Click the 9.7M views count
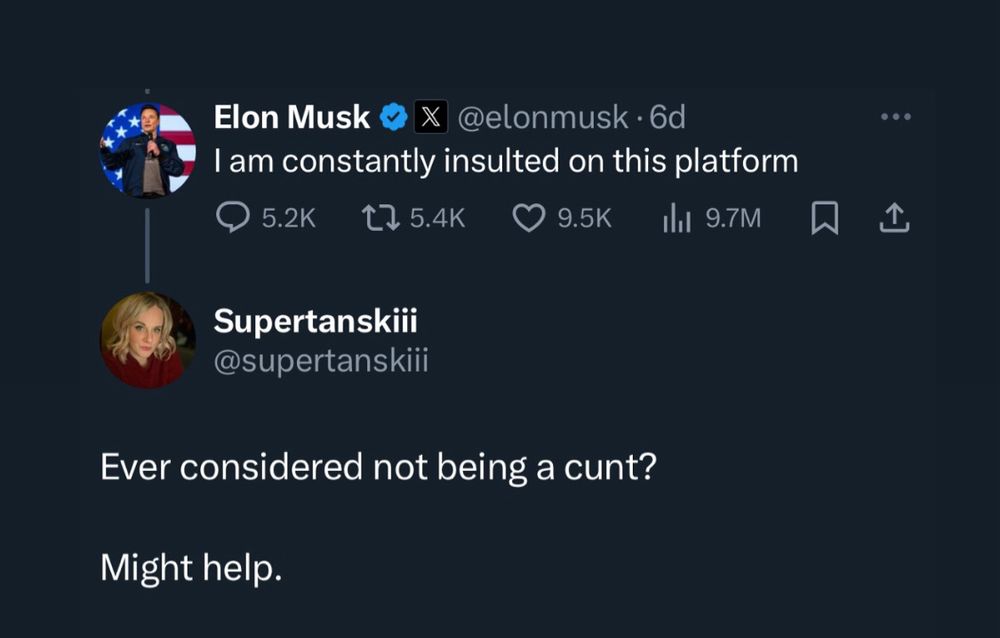This screenshot has height=638, width=1000. (733, 218)
